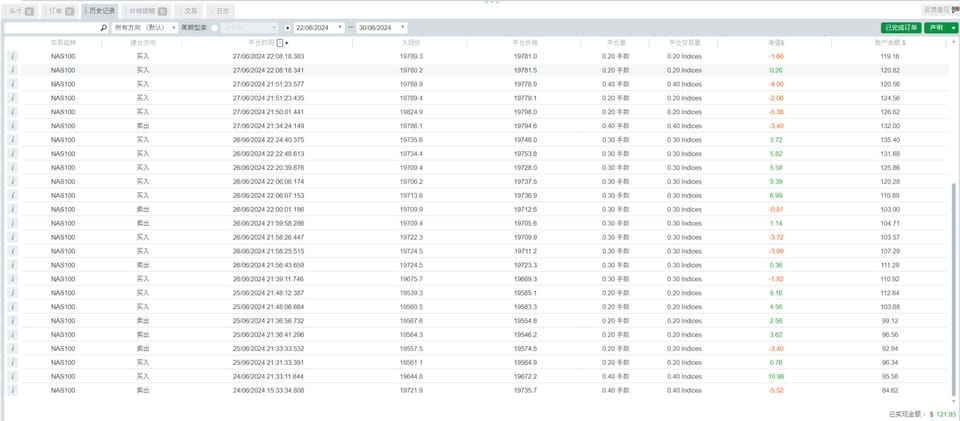
Task: Expand the 所有方向 direction dropdown
Action: point(144,28)
